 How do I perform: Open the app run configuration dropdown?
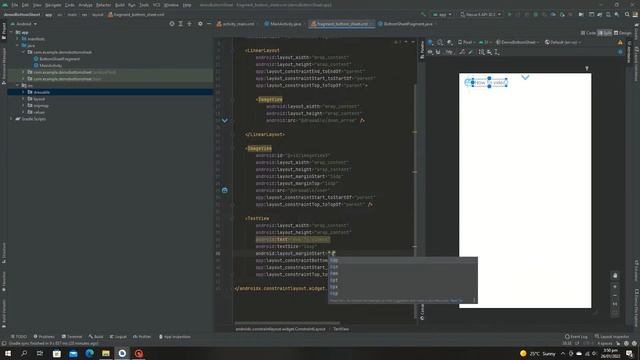click(x=442, y=14)
